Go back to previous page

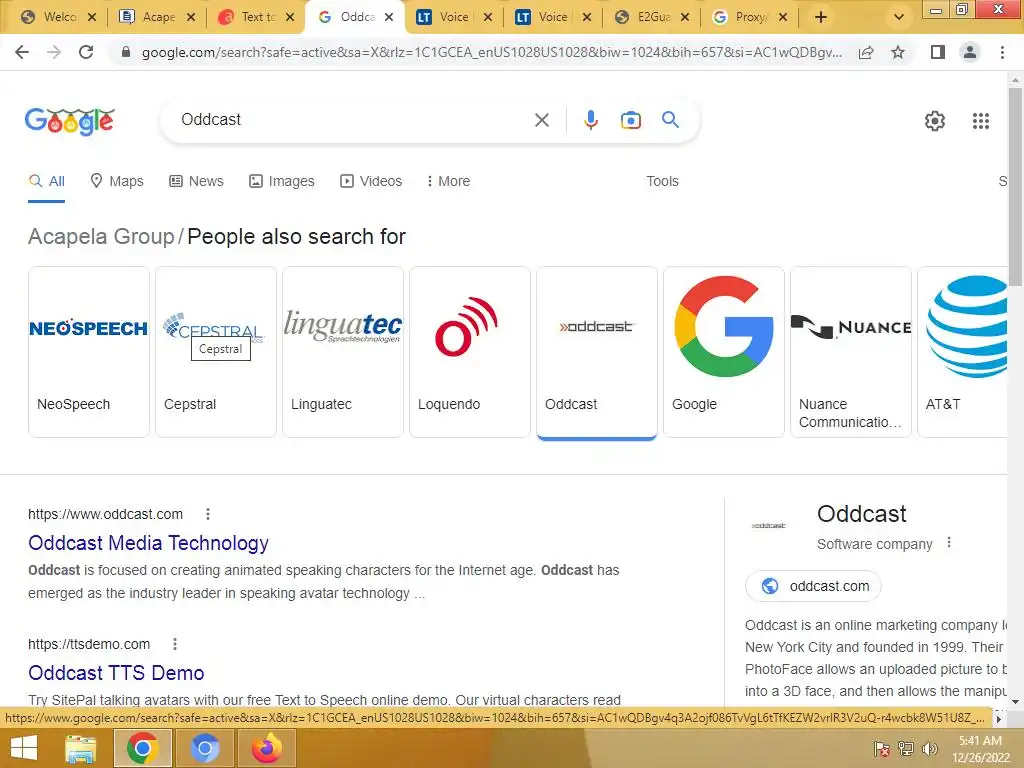(x=22, y=52)
